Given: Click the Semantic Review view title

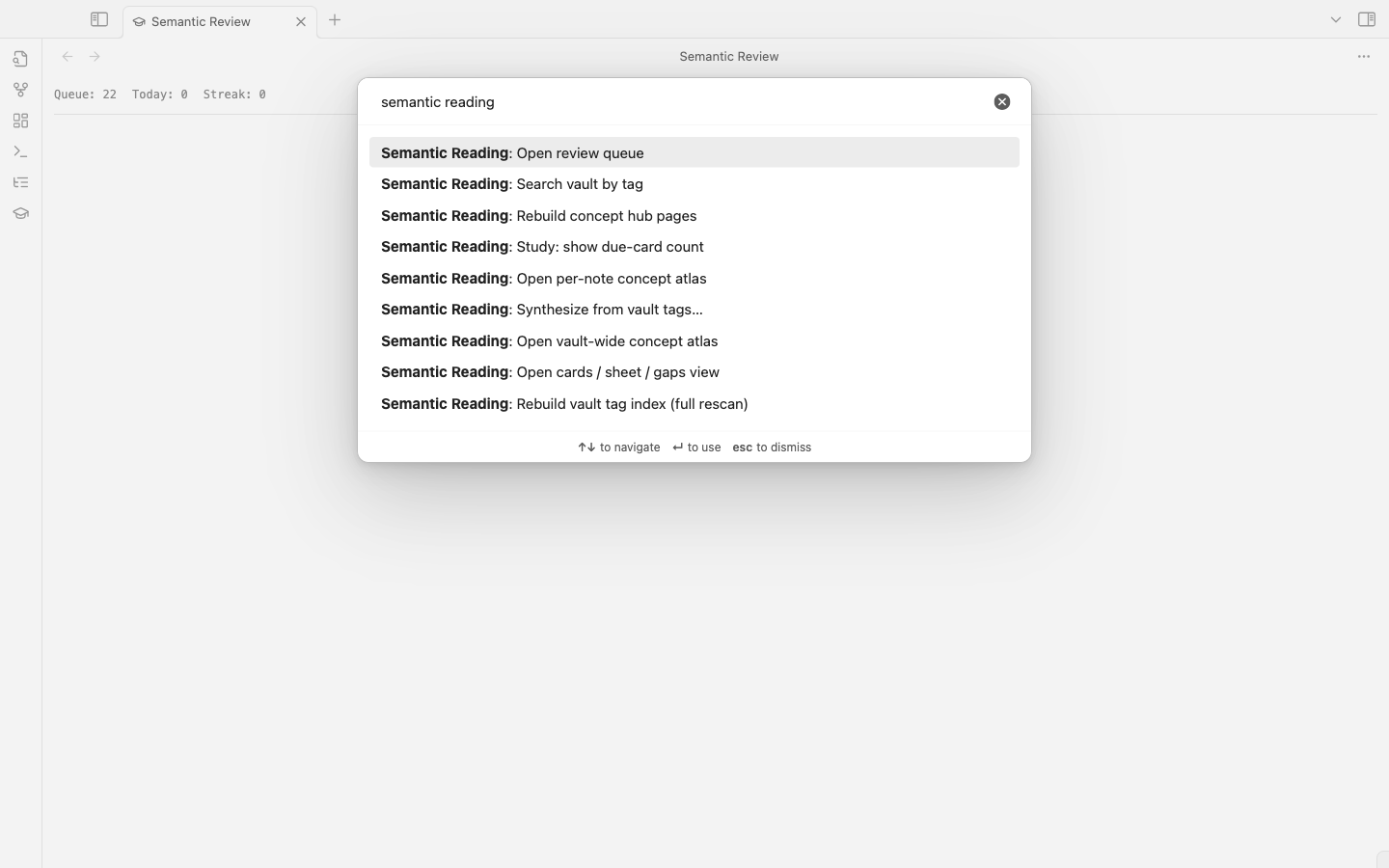Looking at the screenshot, I should pyautogui.click(x=729, y=56).
